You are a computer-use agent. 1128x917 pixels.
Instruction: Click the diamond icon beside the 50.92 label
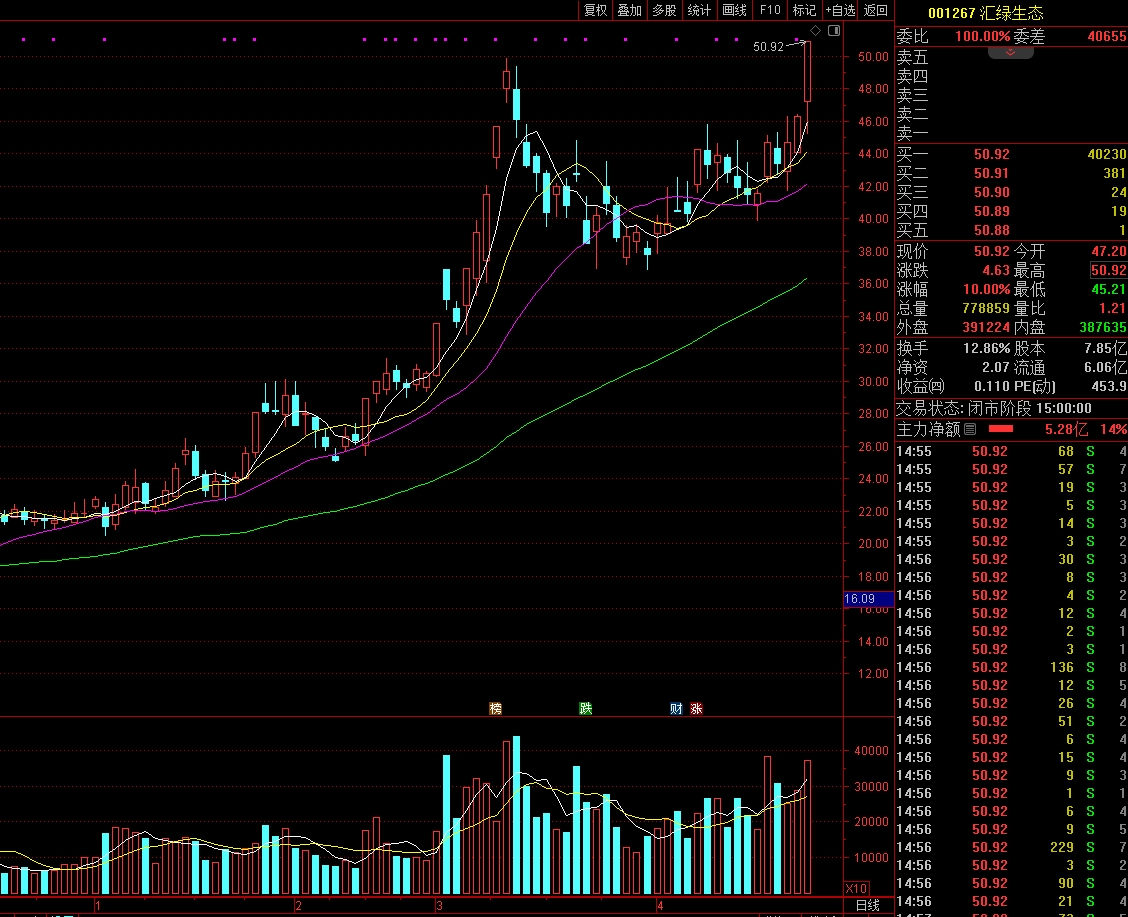click(814, 32)
